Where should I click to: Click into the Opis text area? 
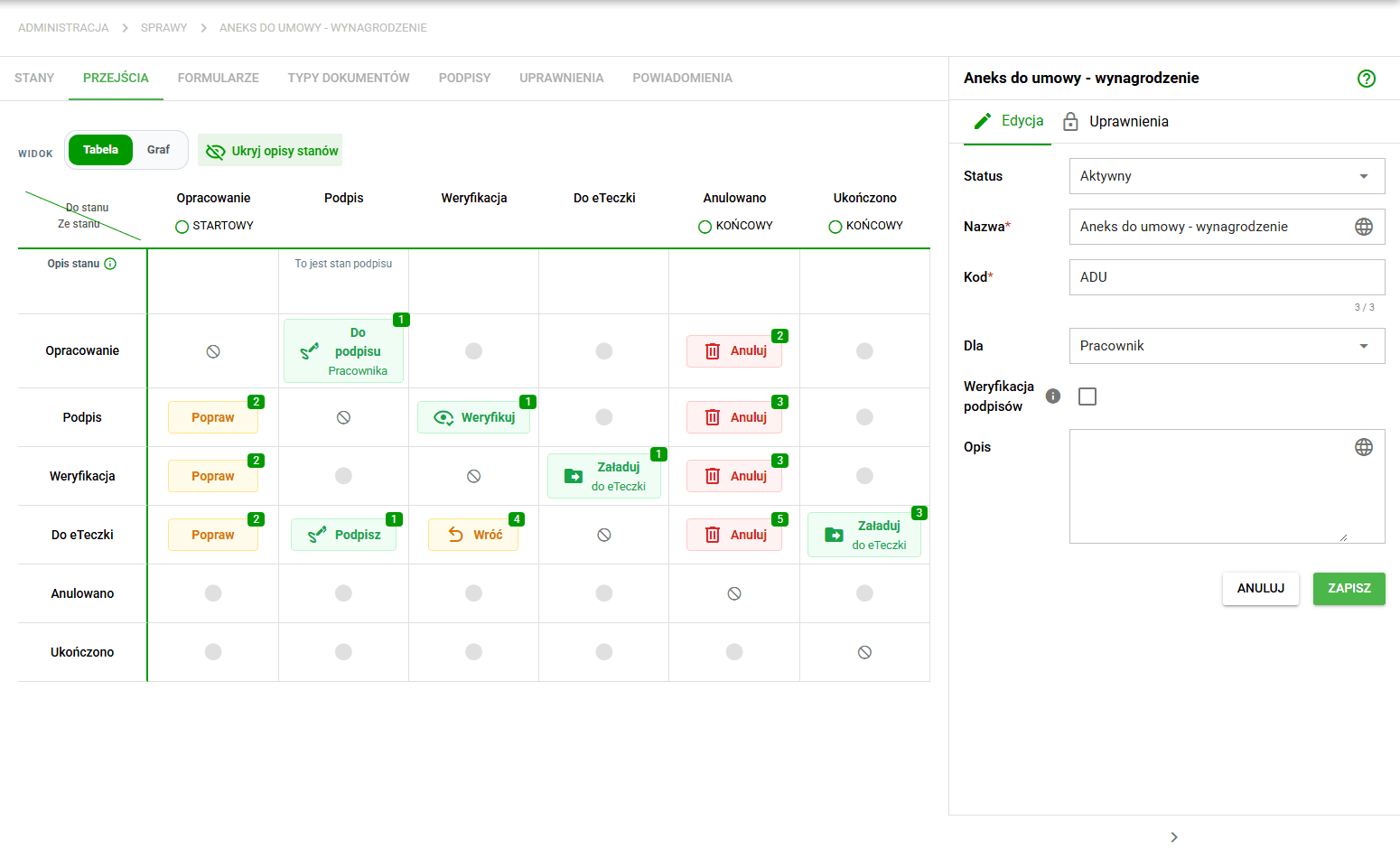click(x=1227, y=486)
